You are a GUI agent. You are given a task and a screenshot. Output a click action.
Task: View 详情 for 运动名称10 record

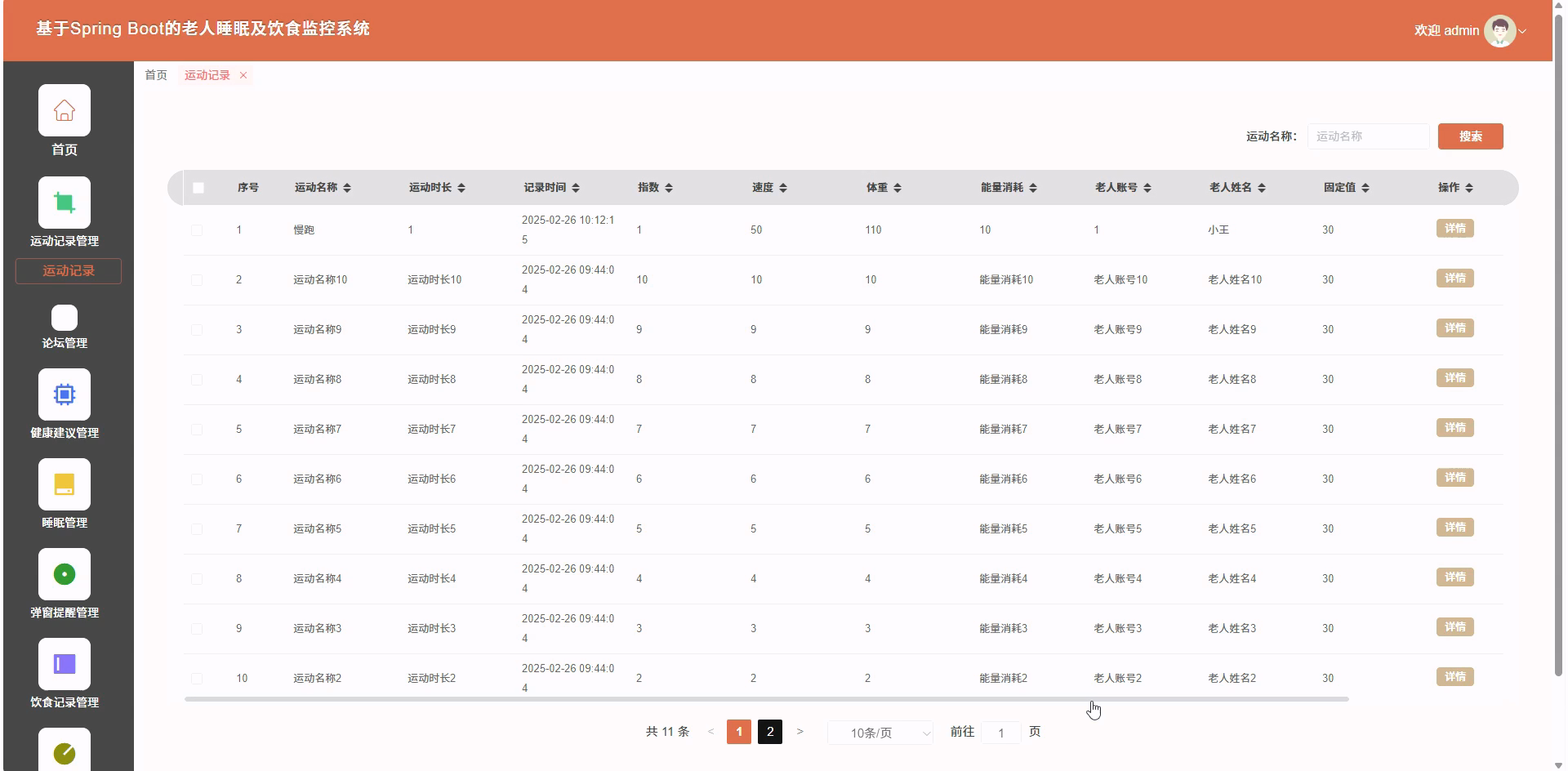coord(1455,279)
